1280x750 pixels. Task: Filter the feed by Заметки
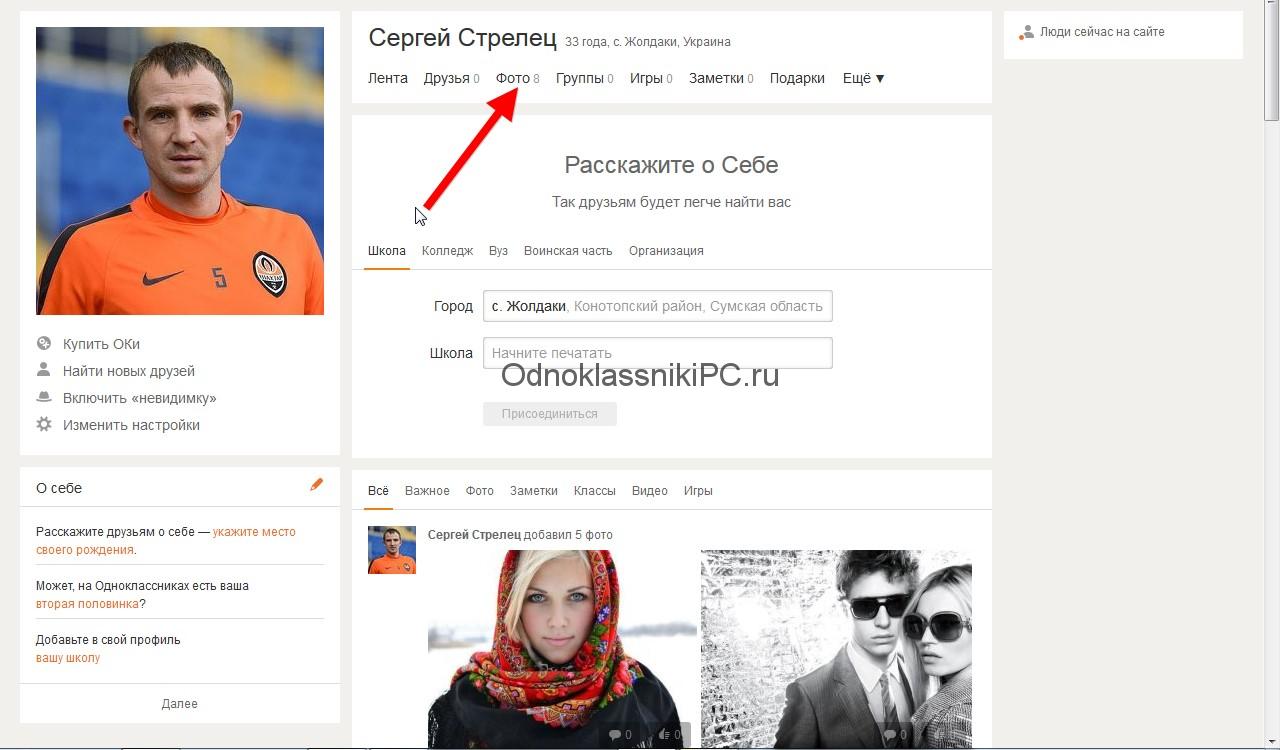pos(534,491)
